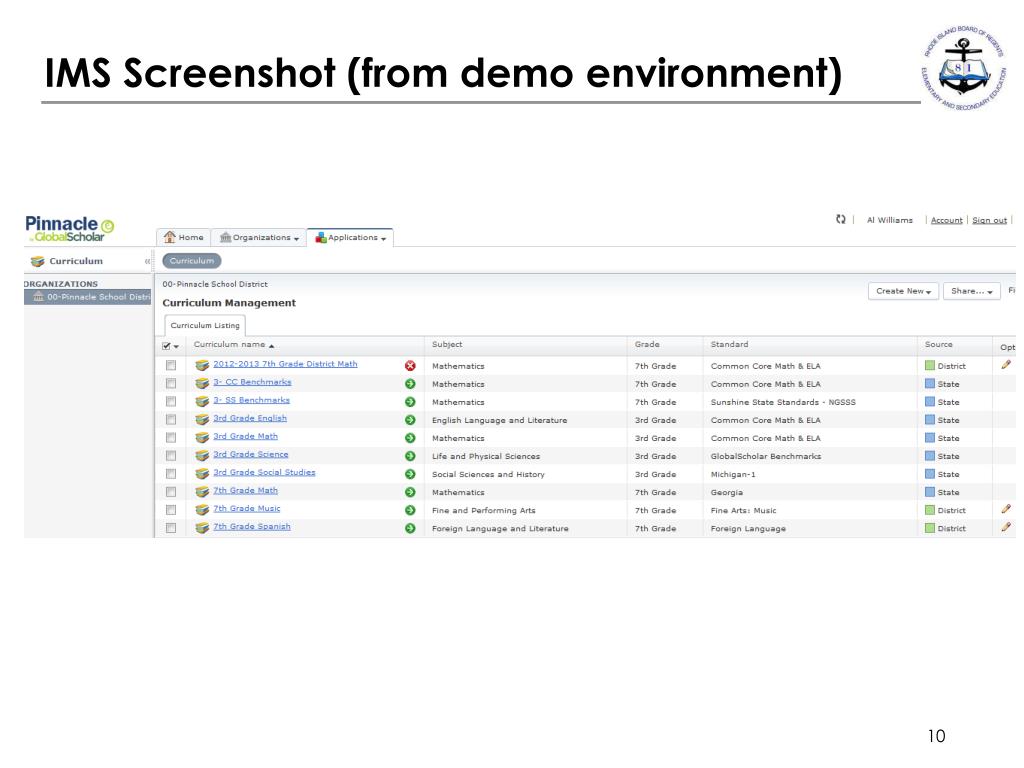This screenshot has width=1024, height=768.
Task: Tick the checkbox for 3rd Grade Math
Action: [171, 438]
